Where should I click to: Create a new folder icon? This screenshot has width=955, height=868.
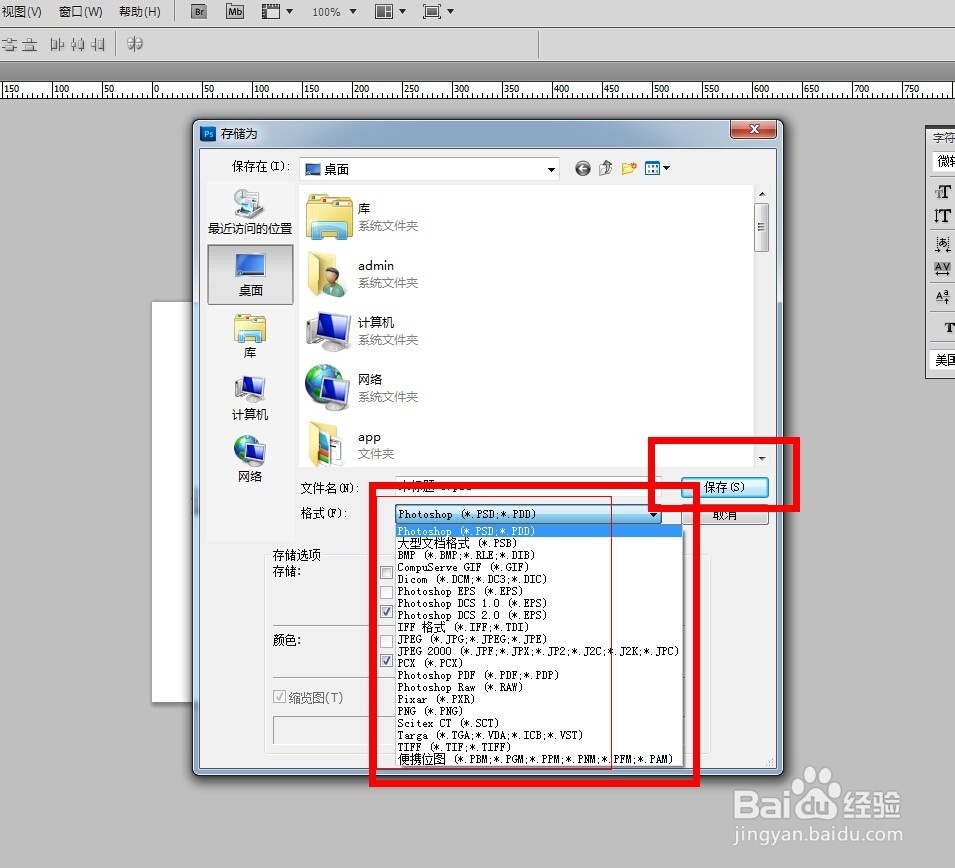coord(629,168)
